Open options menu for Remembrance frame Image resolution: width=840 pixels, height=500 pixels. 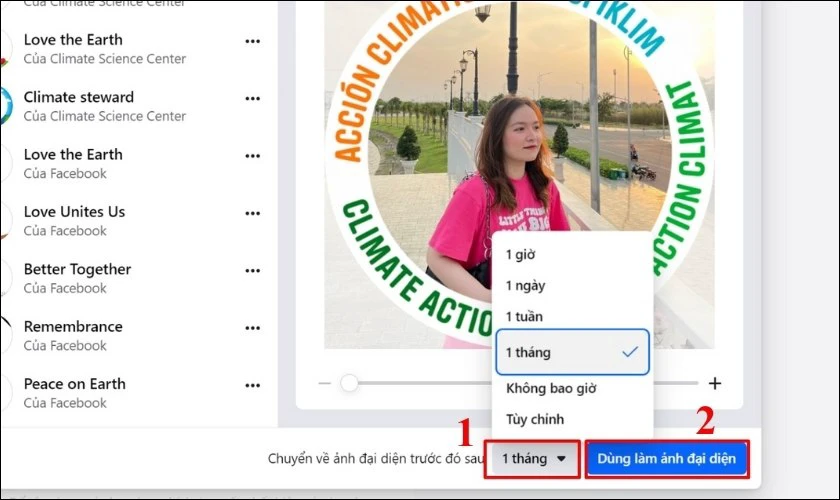click(252, 328)
